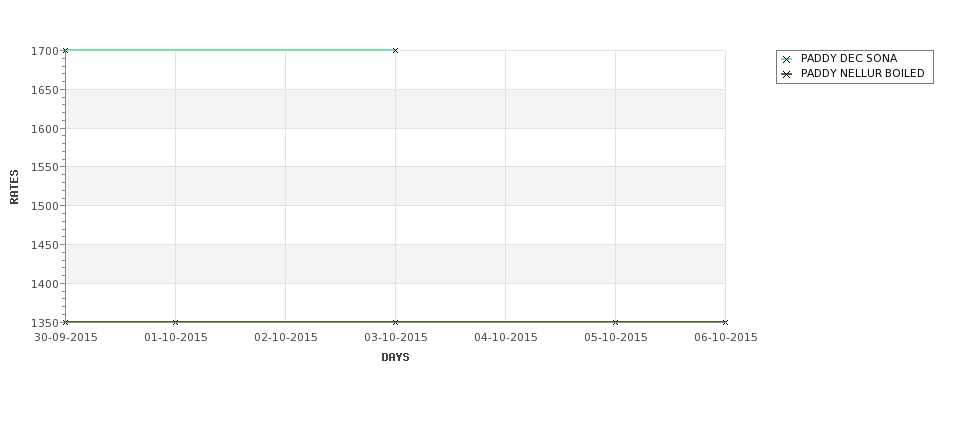Select the PADDY NELLUR BOILED legend label
975x429 pixels.
coord(862,73)
